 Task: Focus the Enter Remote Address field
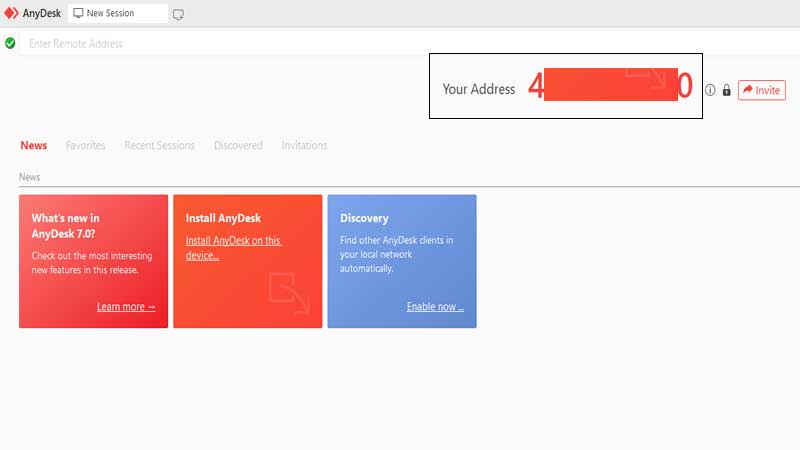click(x=409, y=43)
